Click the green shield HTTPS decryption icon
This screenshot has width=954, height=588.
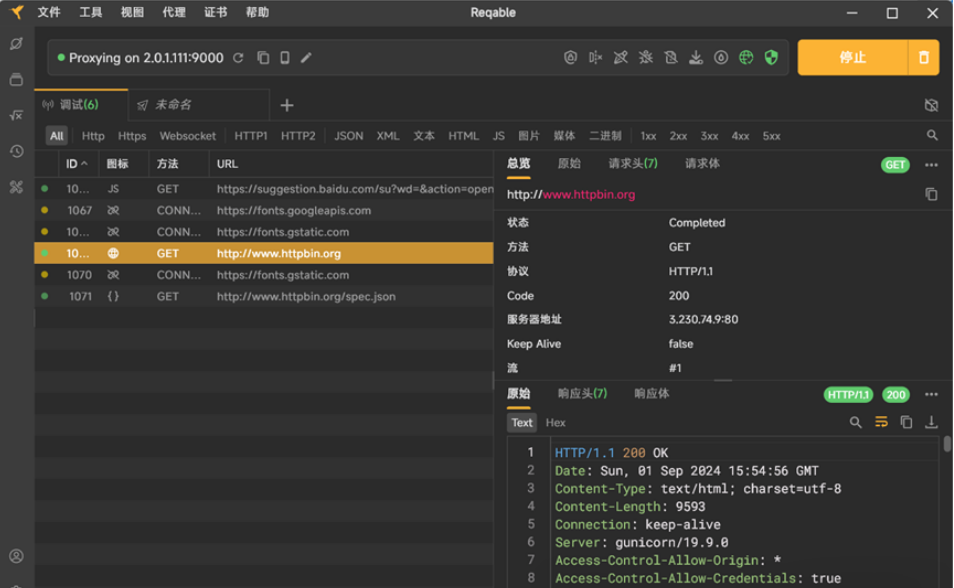coord(771,58)
